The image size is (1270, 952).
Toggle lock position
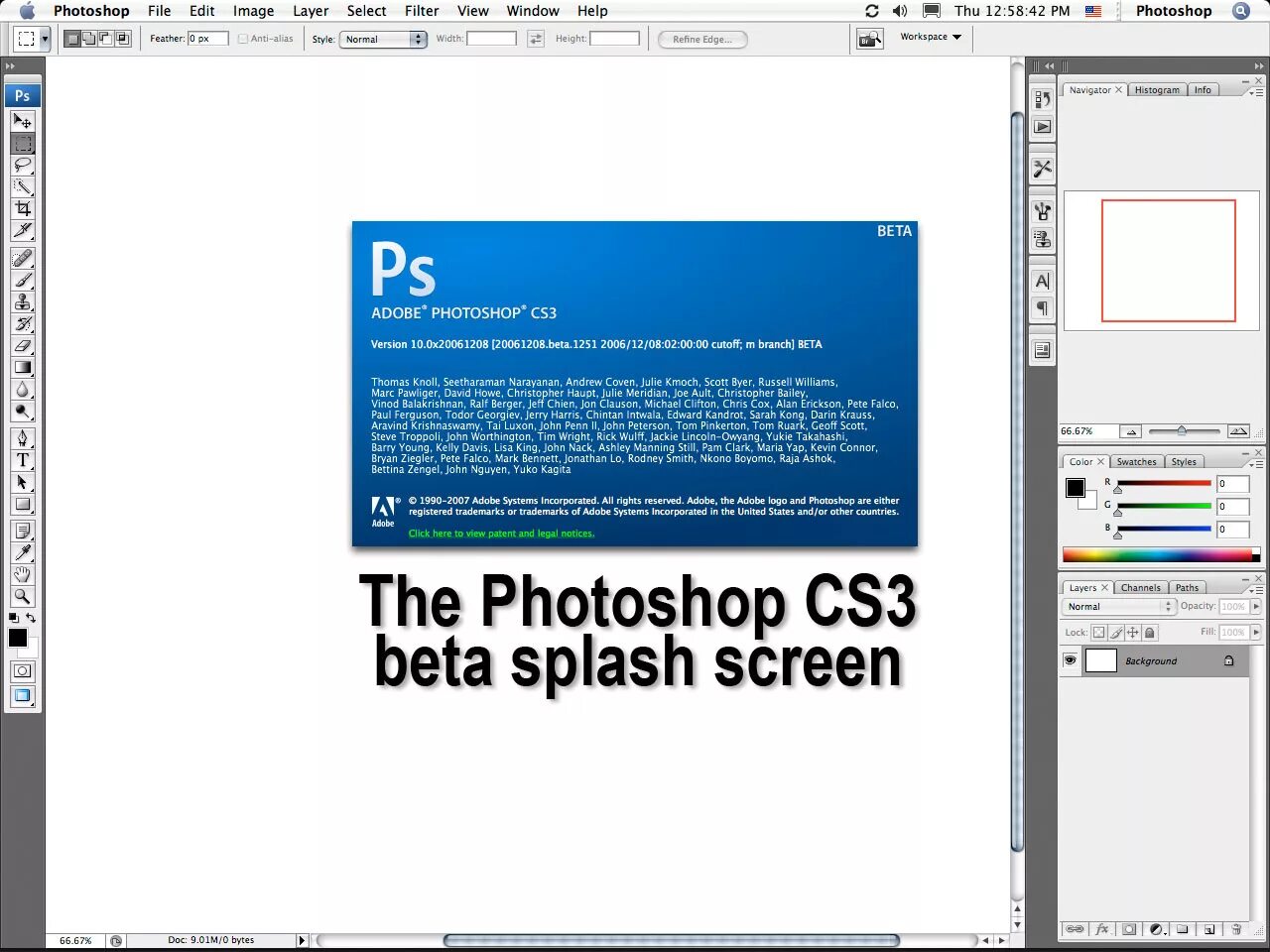[1132, 632]
